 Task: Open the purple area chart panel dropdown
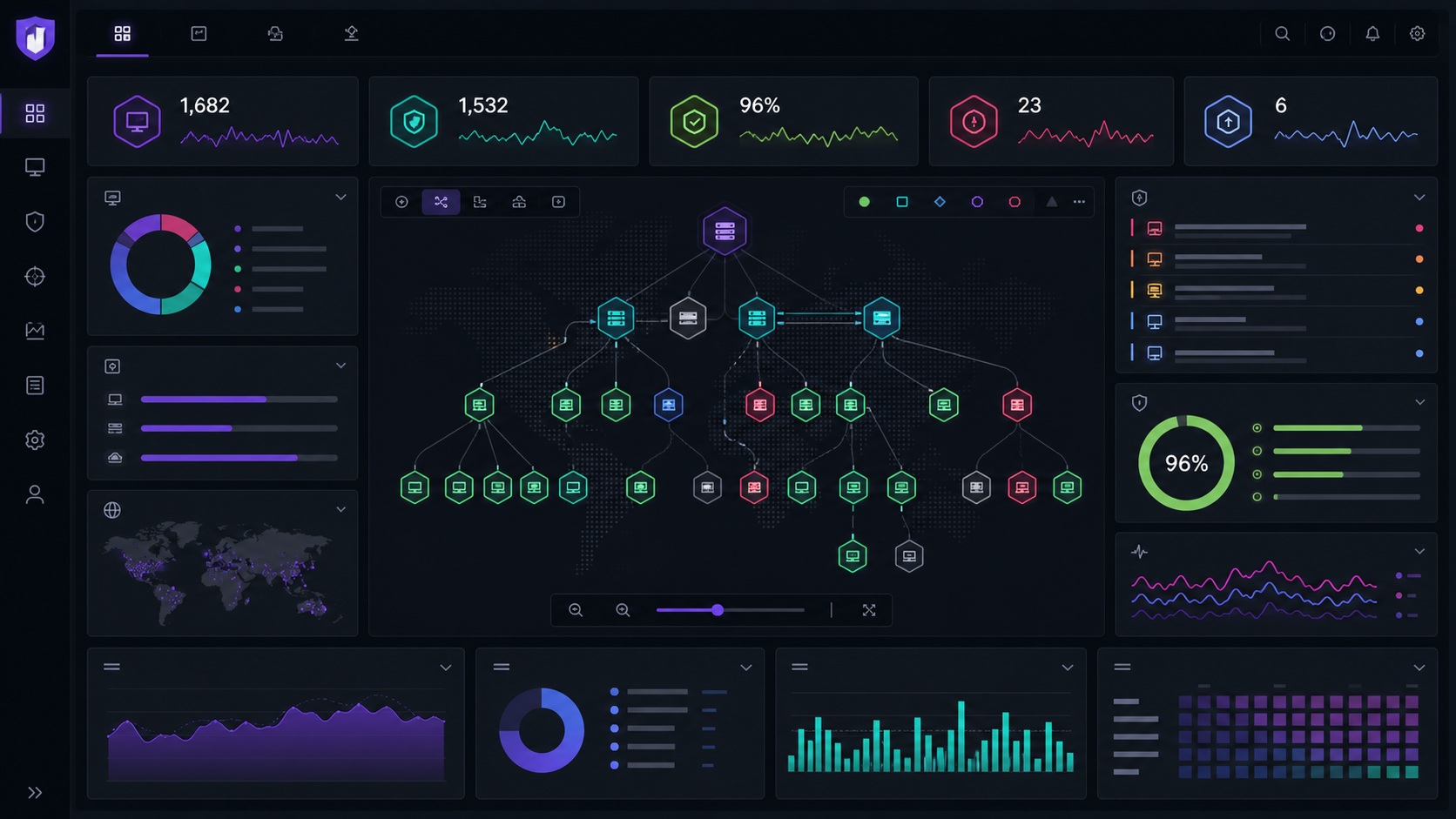pos(446,668)
